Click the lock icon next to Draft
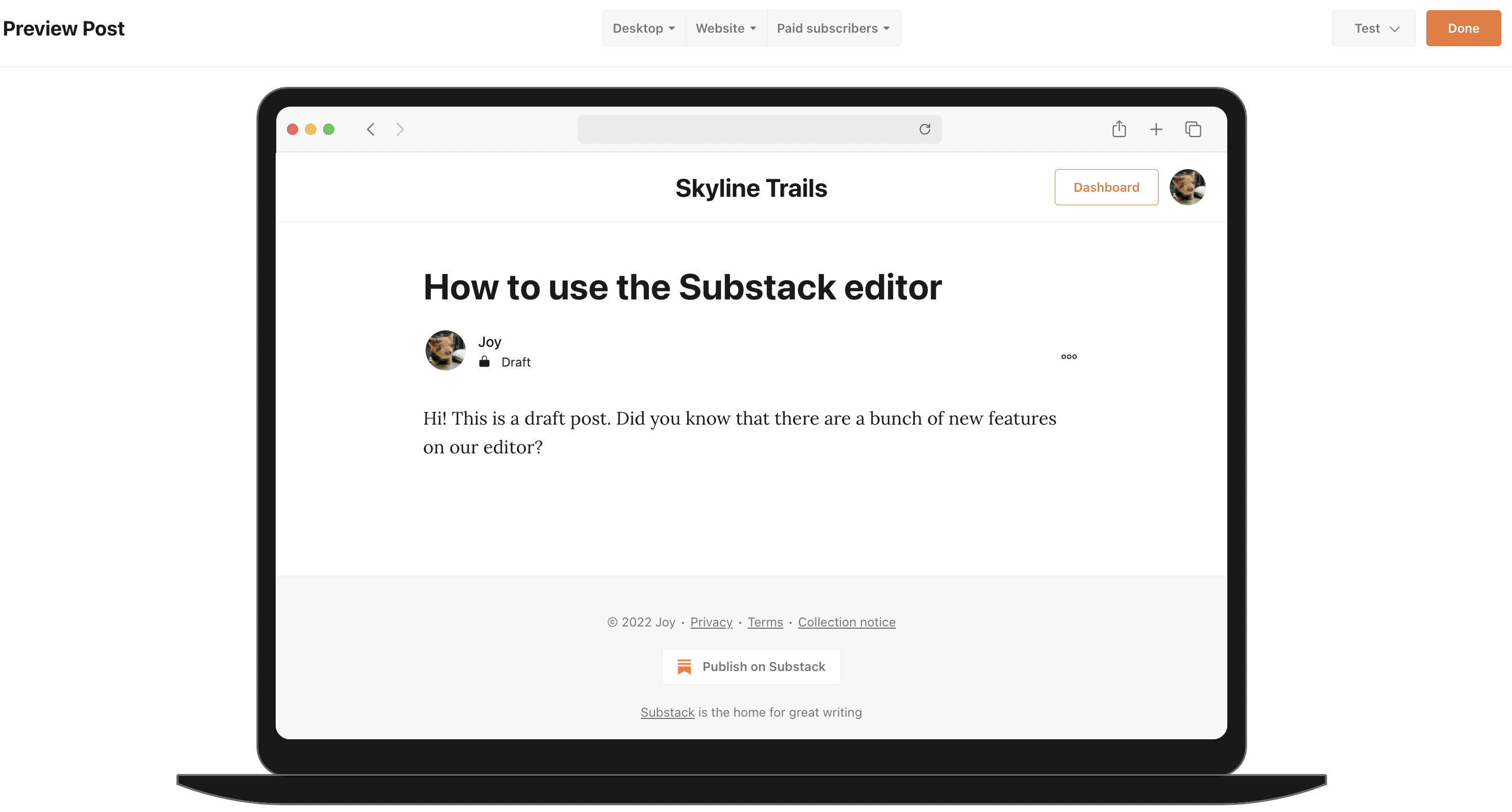 (484, 361)
